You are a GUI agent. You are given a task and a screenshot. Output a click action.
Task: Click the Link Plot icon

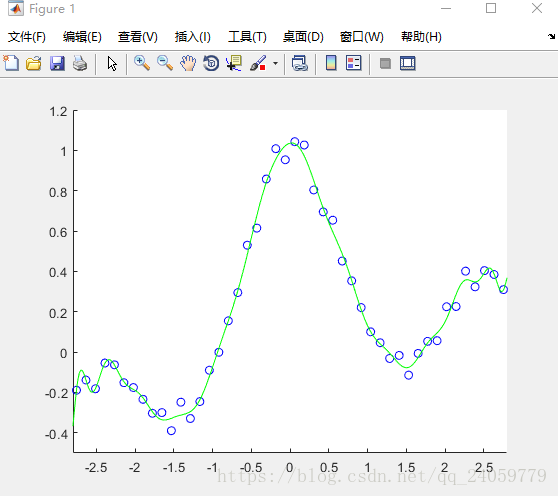click(x=300, y=64)
